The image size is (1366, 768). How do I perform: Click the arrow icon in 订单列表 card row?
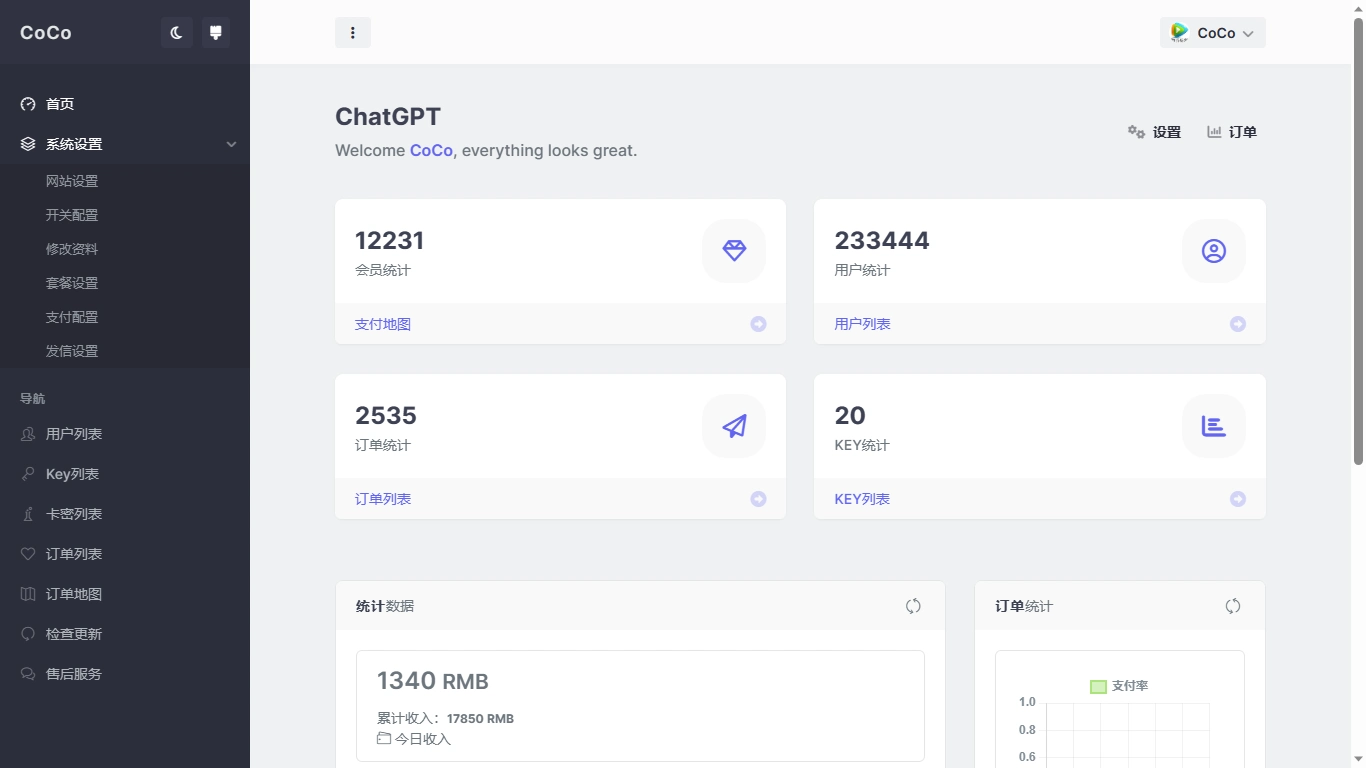point(758,499)
